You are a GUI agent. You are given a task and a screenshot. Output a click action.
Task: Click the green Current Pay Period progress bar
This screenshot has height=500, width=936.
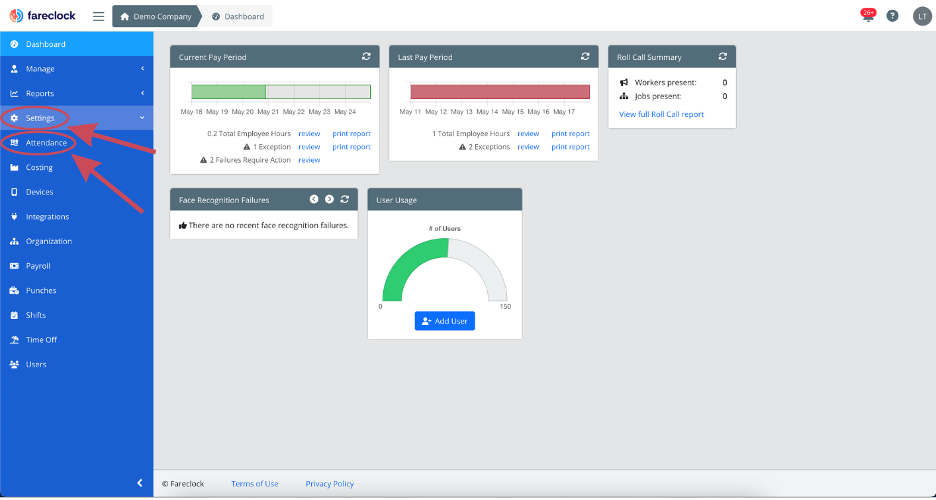229,92
